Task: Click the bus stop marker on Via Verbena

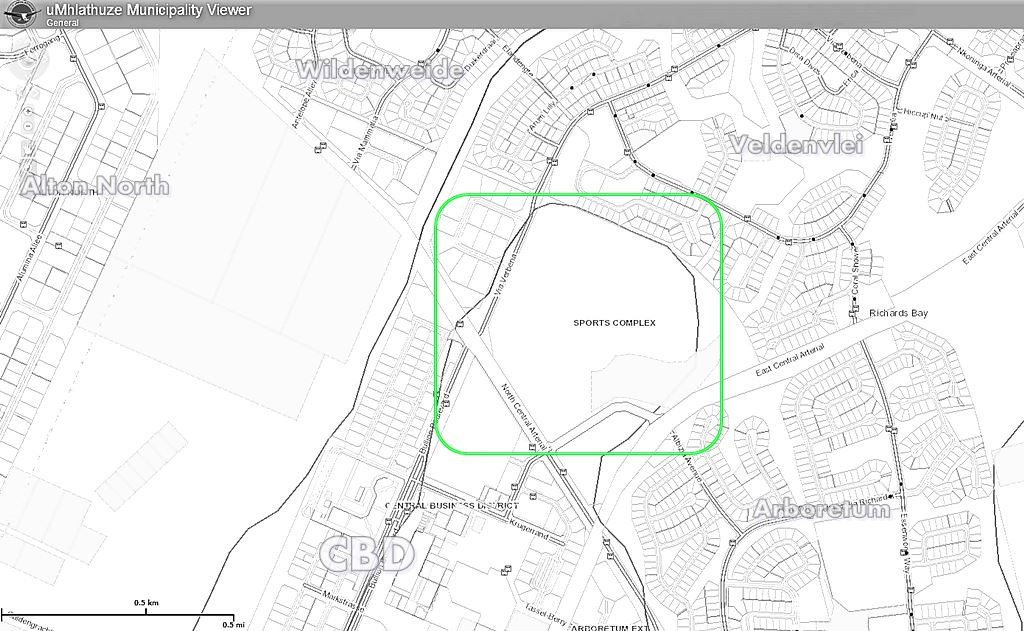Action: pos(459,324)
